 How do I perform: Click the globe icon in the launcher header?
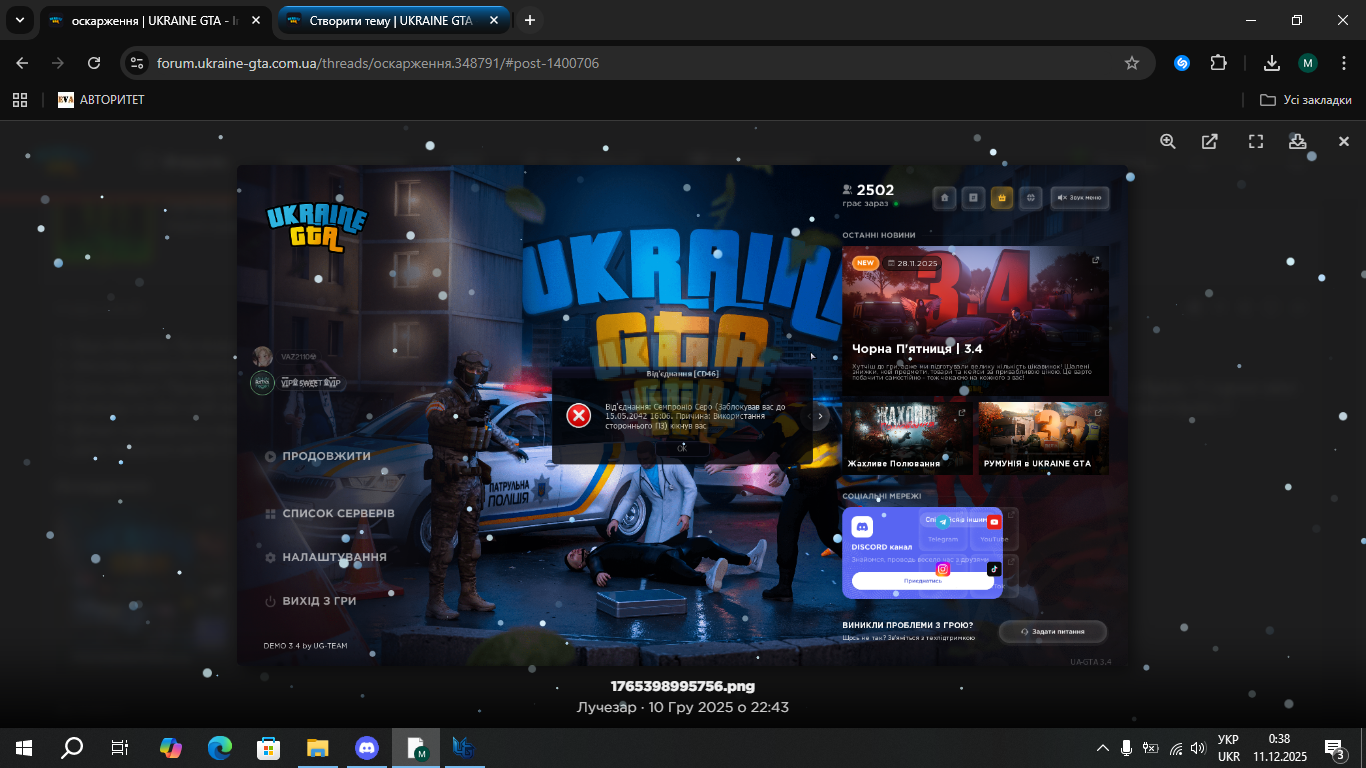(x=1030, y=198)
